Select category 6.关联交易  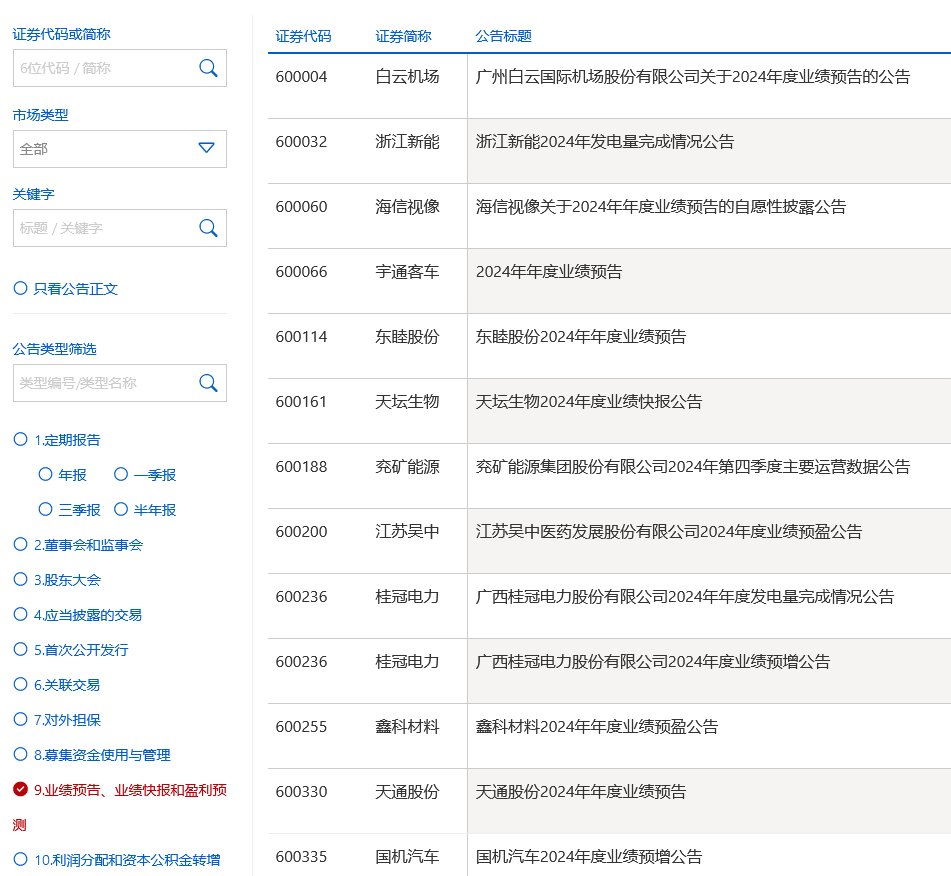tap(20, 684)
